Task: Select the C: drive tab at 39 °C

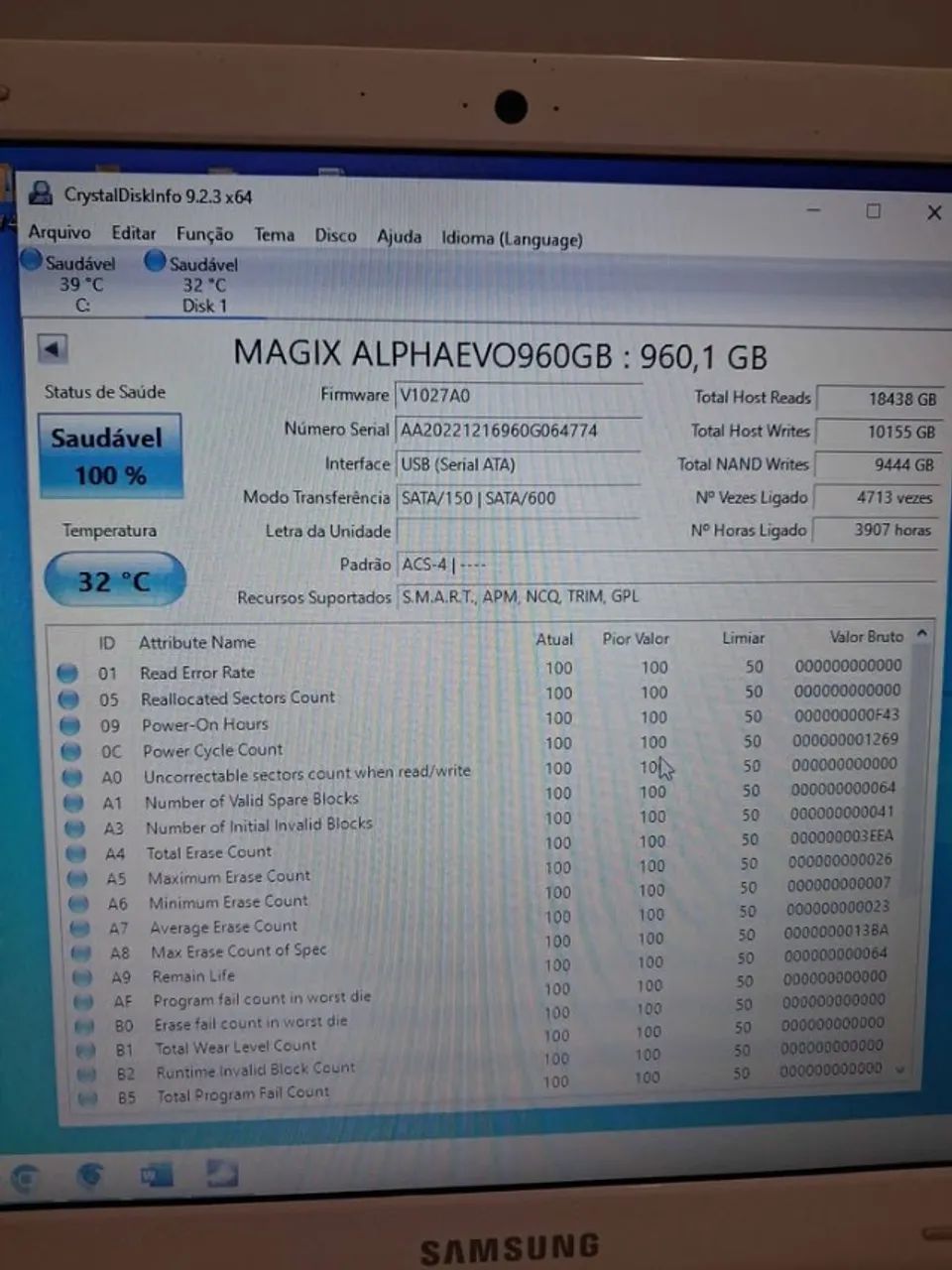Action: coord(69,283)
